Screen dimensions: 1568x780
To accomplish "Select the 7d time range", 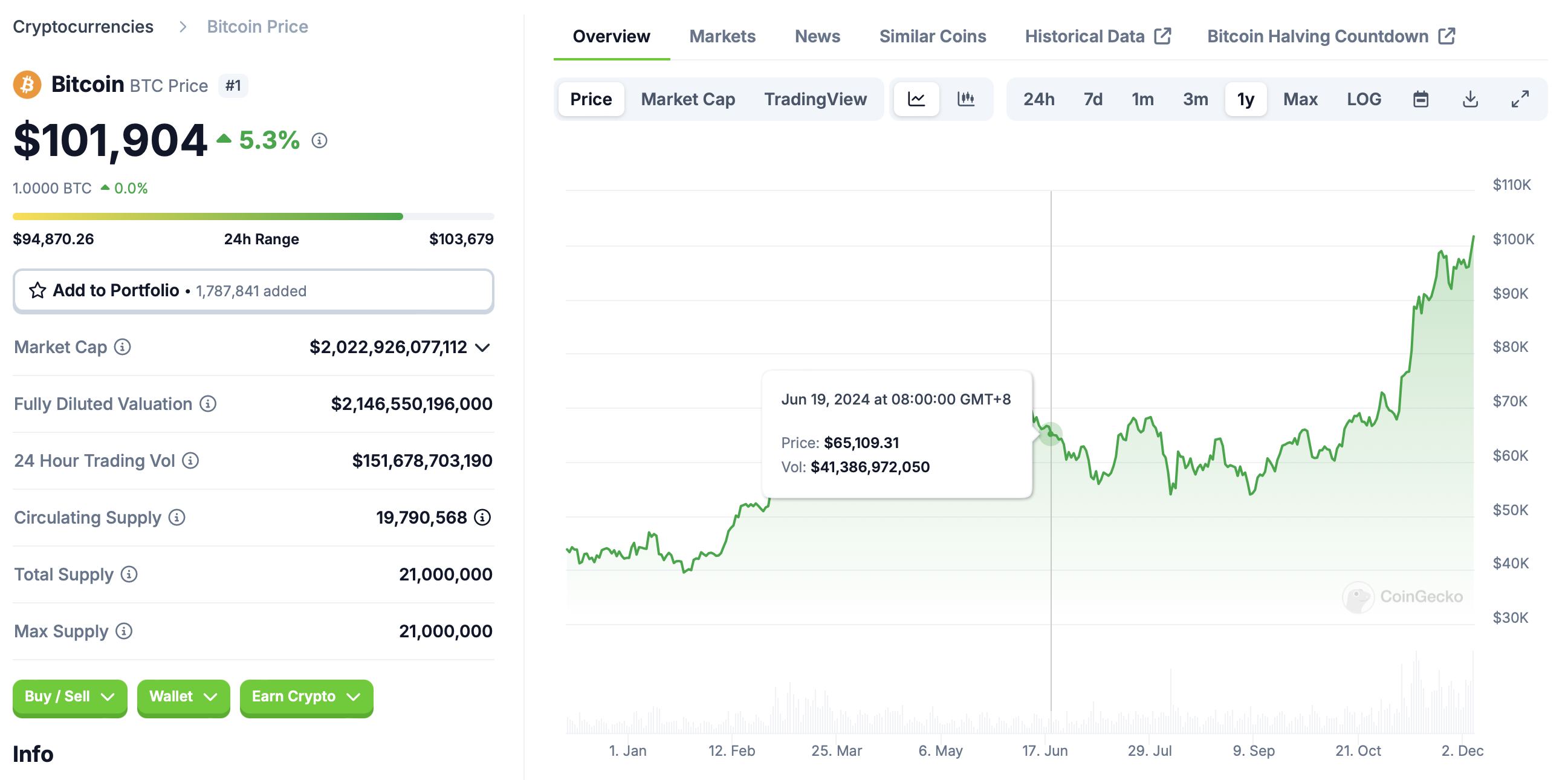I will 1093,99.
